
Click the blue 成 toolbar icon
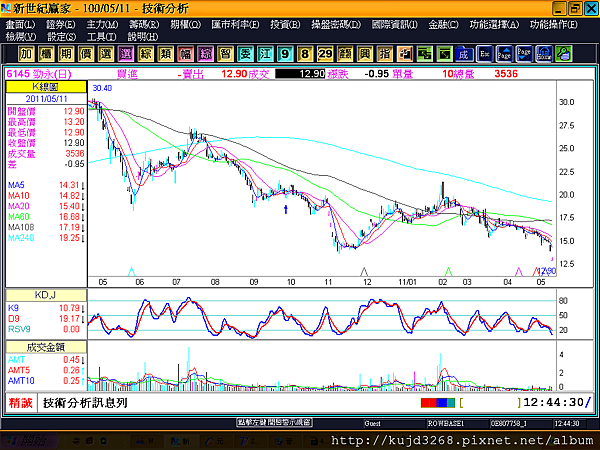pyautogui.click(x=464, y=54)
